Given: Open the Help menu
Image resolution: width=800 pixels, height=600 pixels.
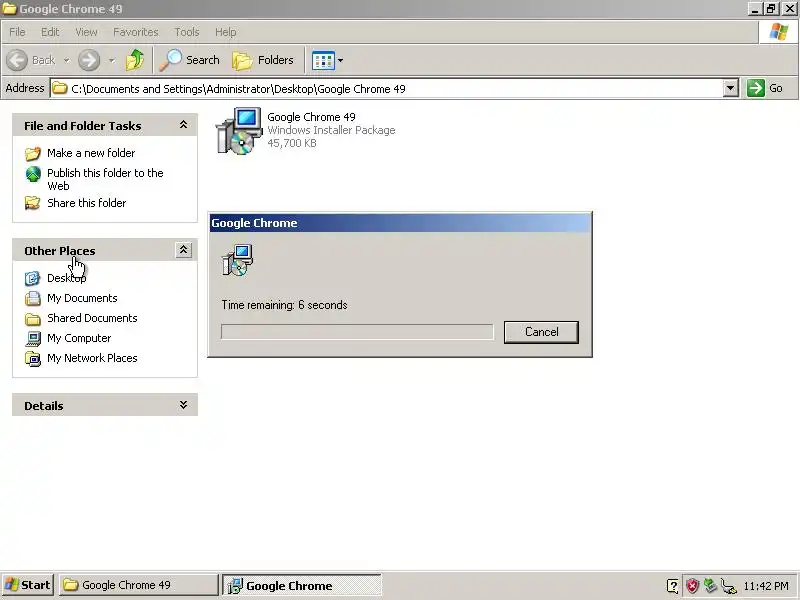Looking at the screenshot, I should pos(226,32).
